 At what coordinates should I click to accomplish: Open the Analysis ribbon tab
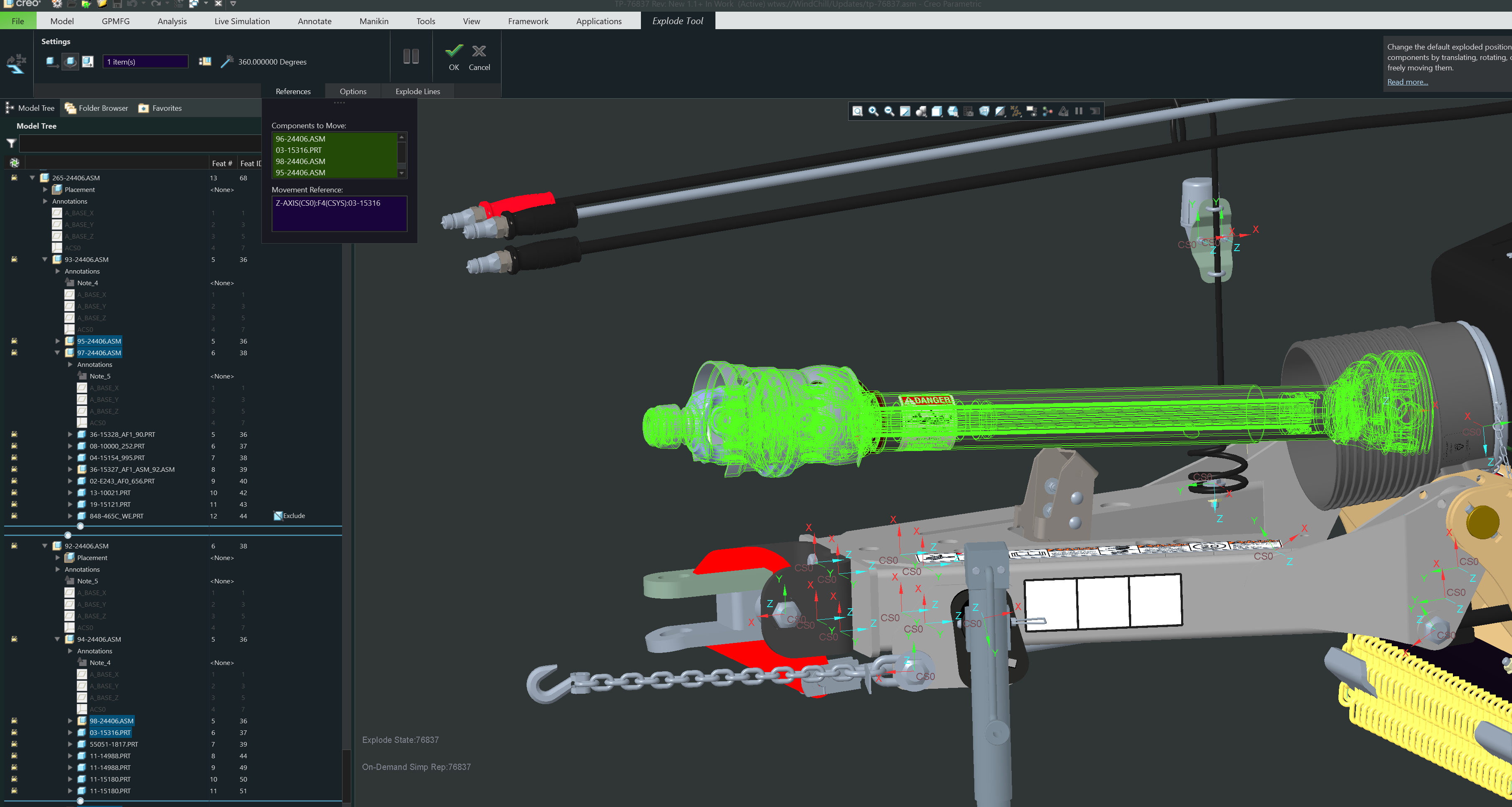(x=172, y=21)
